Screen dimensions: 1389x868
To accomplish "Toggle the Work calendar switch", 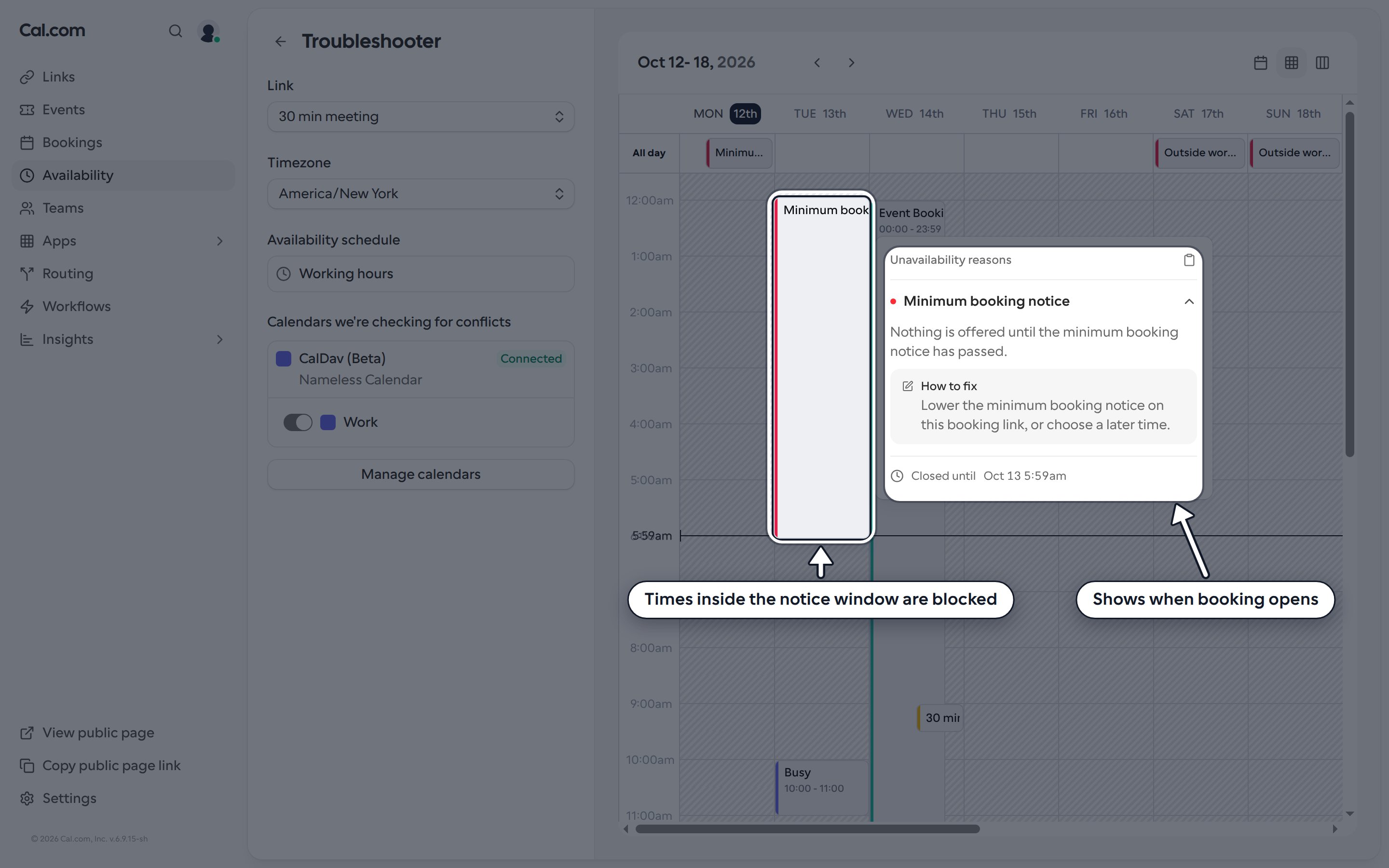I will click(298, 422).
